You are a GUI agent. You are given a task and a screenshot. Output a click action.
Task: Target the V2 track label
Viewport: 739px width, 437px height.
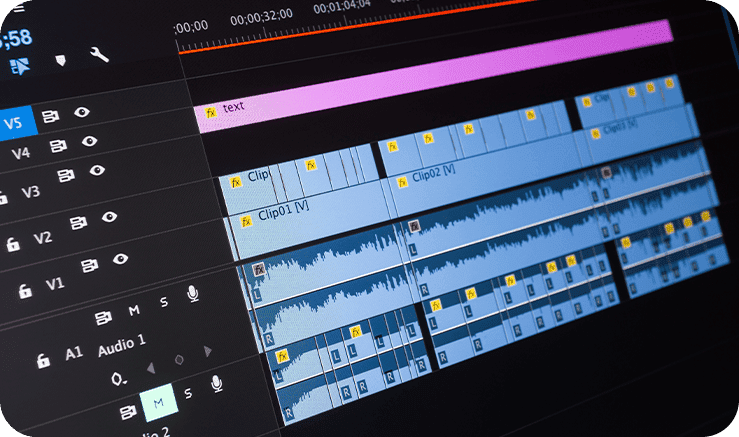point(42,238)
